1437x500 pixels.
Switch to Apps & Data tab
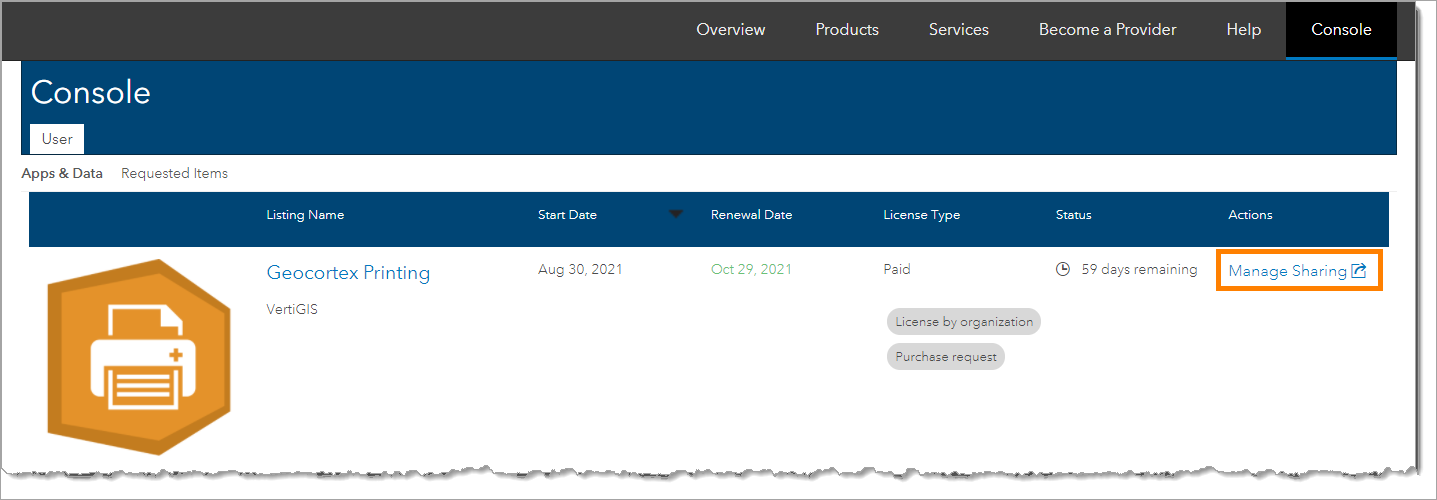pyautogui.click(x=62, y=173)
